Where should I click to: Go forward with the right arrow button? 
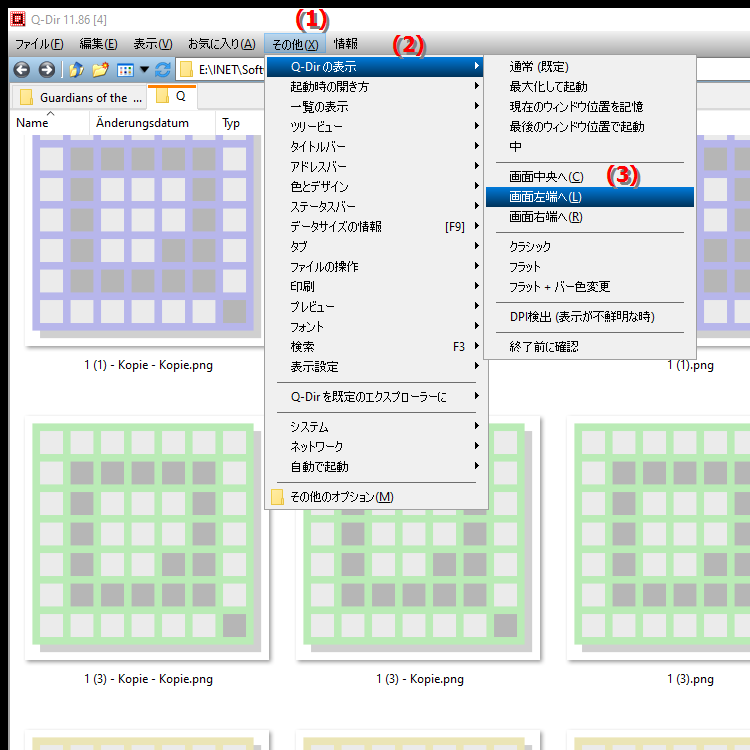pyautogui.click(x=46, y=70)
